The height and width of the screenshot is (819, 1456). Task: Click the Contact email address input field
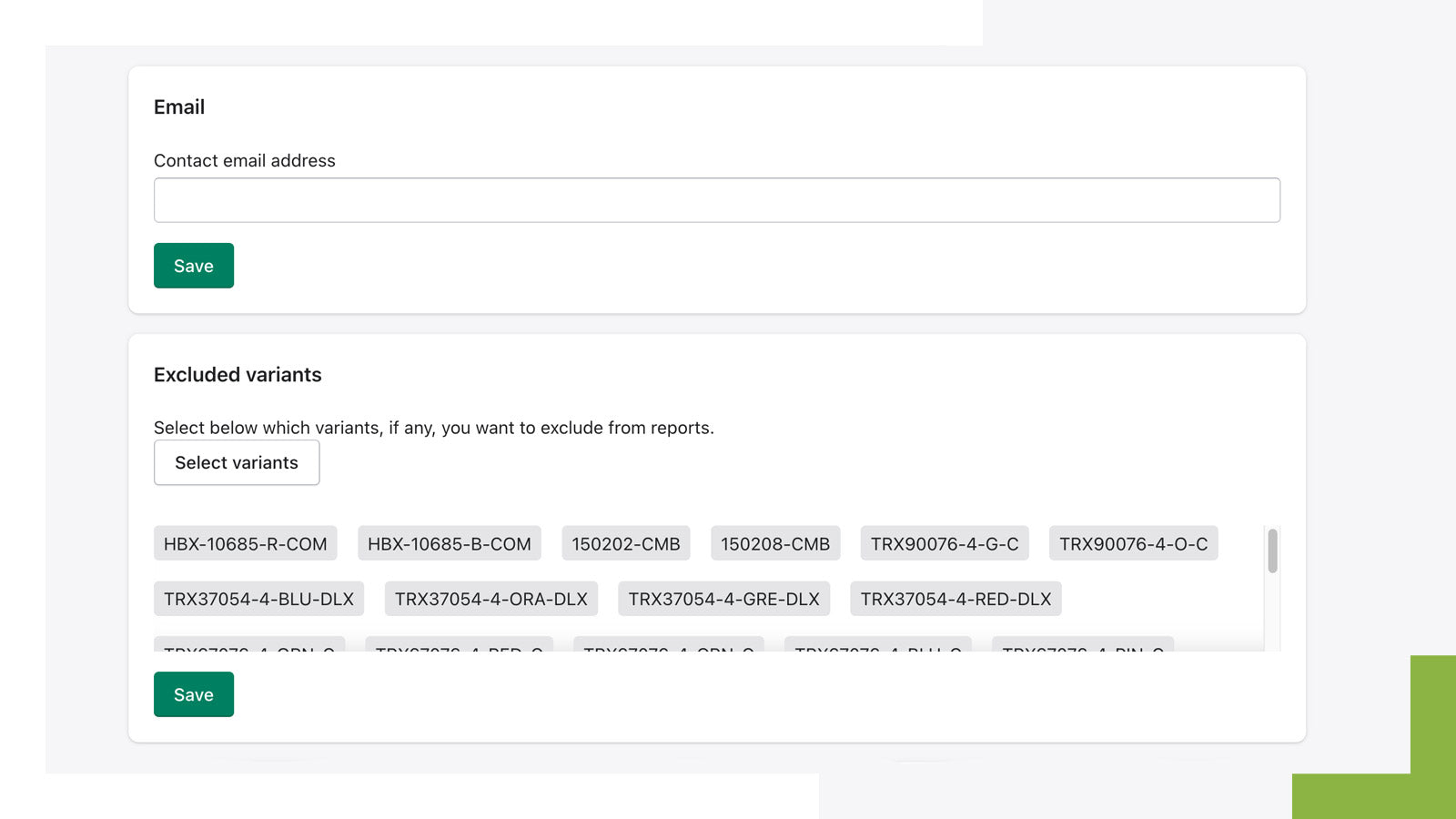click(716, 200)
